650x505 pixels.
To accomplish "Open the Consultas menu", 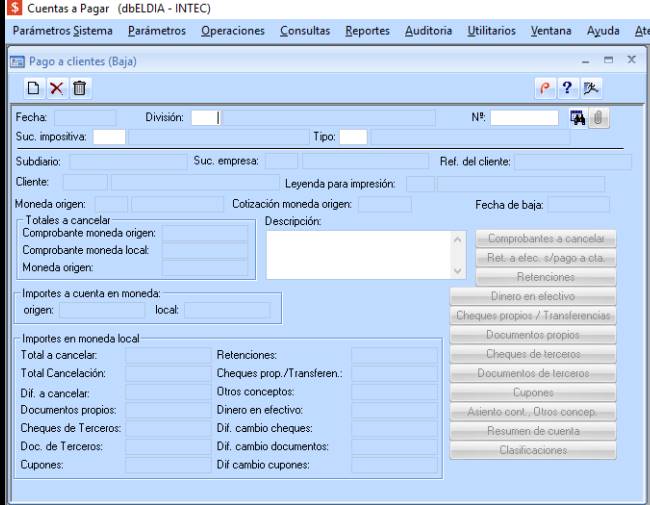I will click(304, 31).
